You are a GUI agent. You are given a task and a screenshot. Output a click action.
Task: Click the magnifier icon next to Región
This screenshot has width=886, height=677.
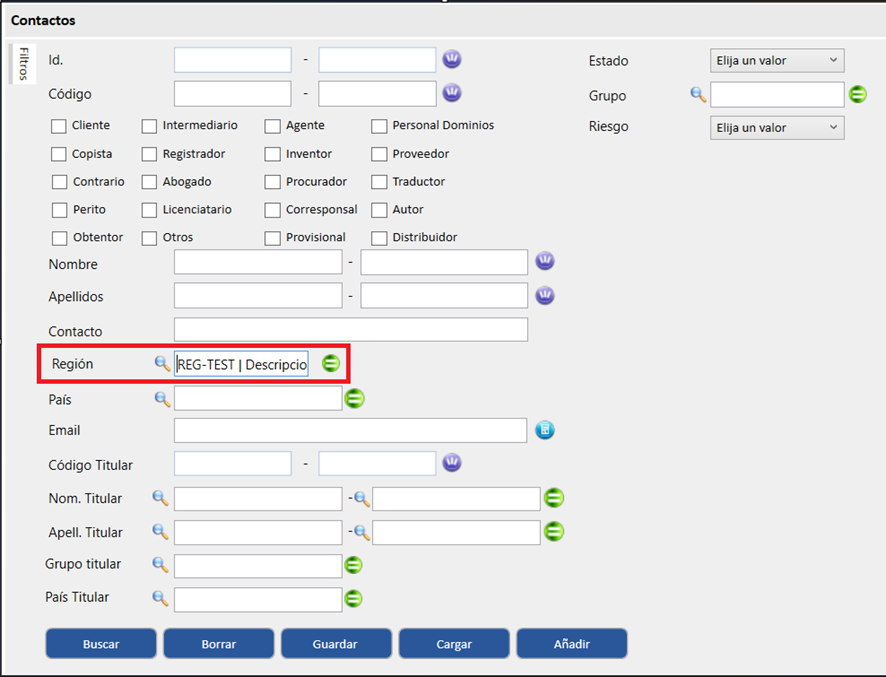tap(162, 364)
